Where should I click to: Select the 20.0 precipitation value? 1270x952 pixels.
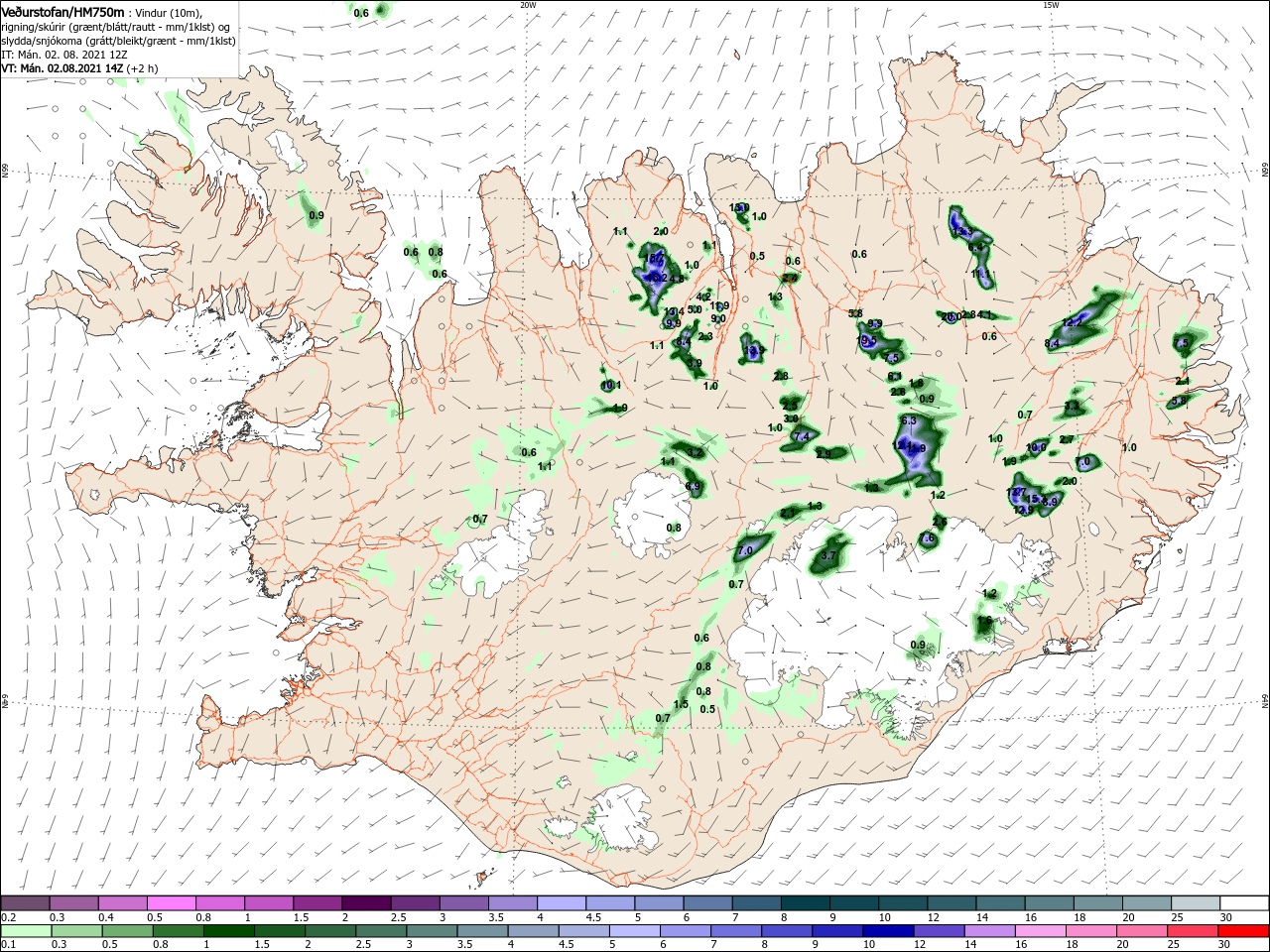tap(952, 316)
